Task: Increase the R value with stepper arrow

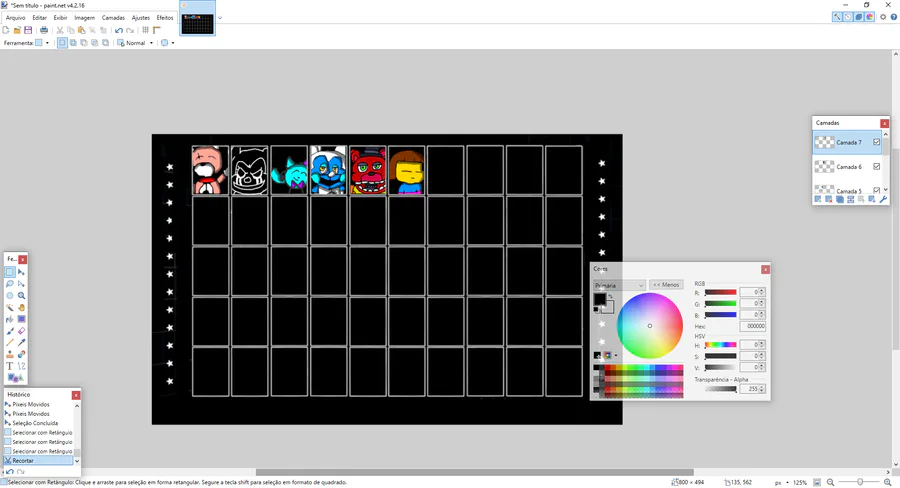Action: (x=762, y=291)
